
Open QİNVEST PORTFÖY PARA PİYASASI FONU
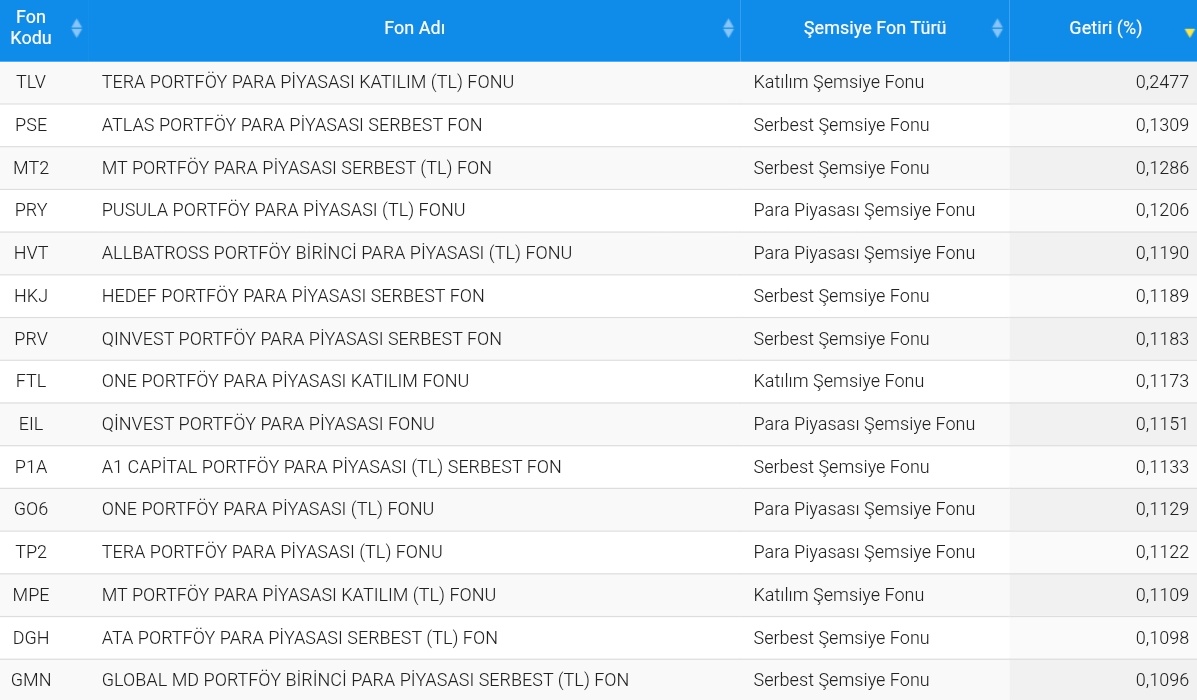[x=268, y=424]
